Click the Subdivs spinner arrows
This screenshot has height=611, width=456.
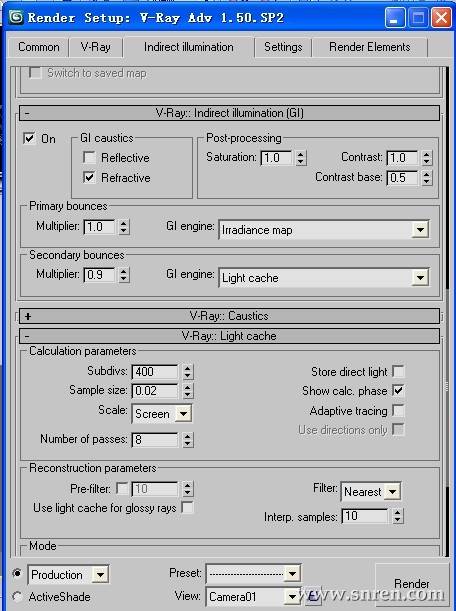tap(187, 371)
